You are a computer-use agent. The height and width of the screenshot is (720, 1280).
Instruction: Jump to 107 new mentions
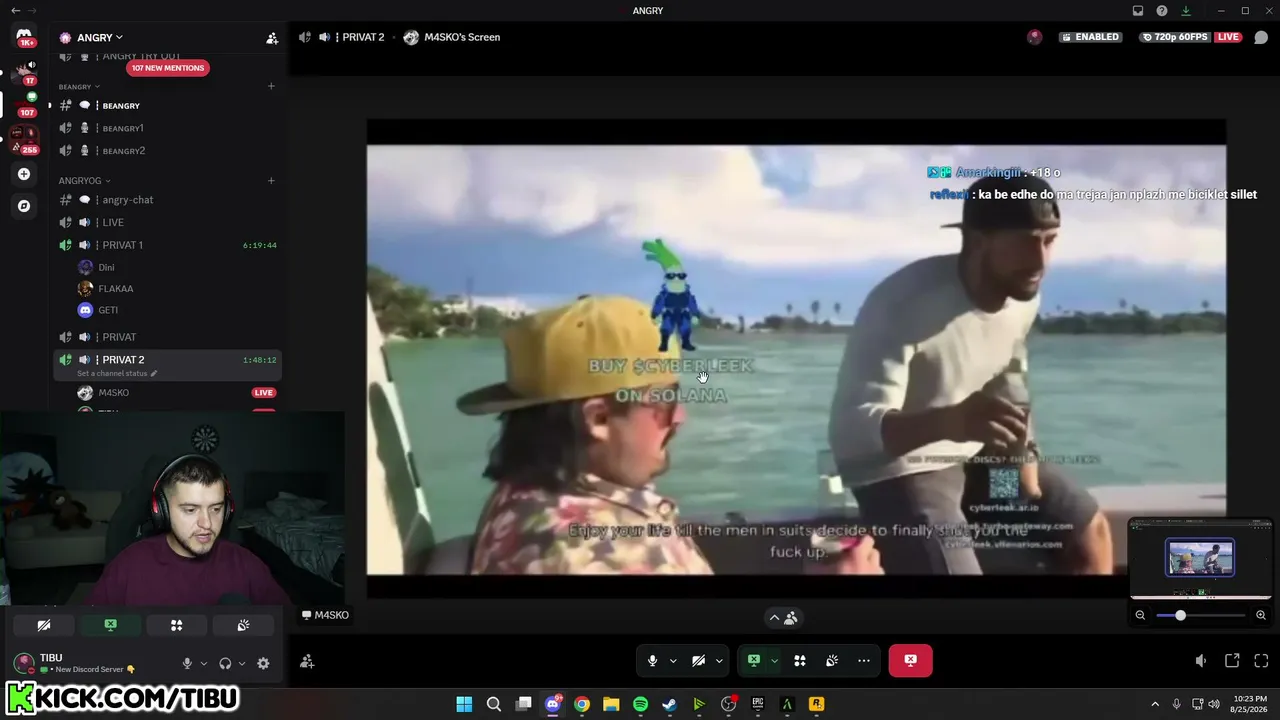[168, 68]
